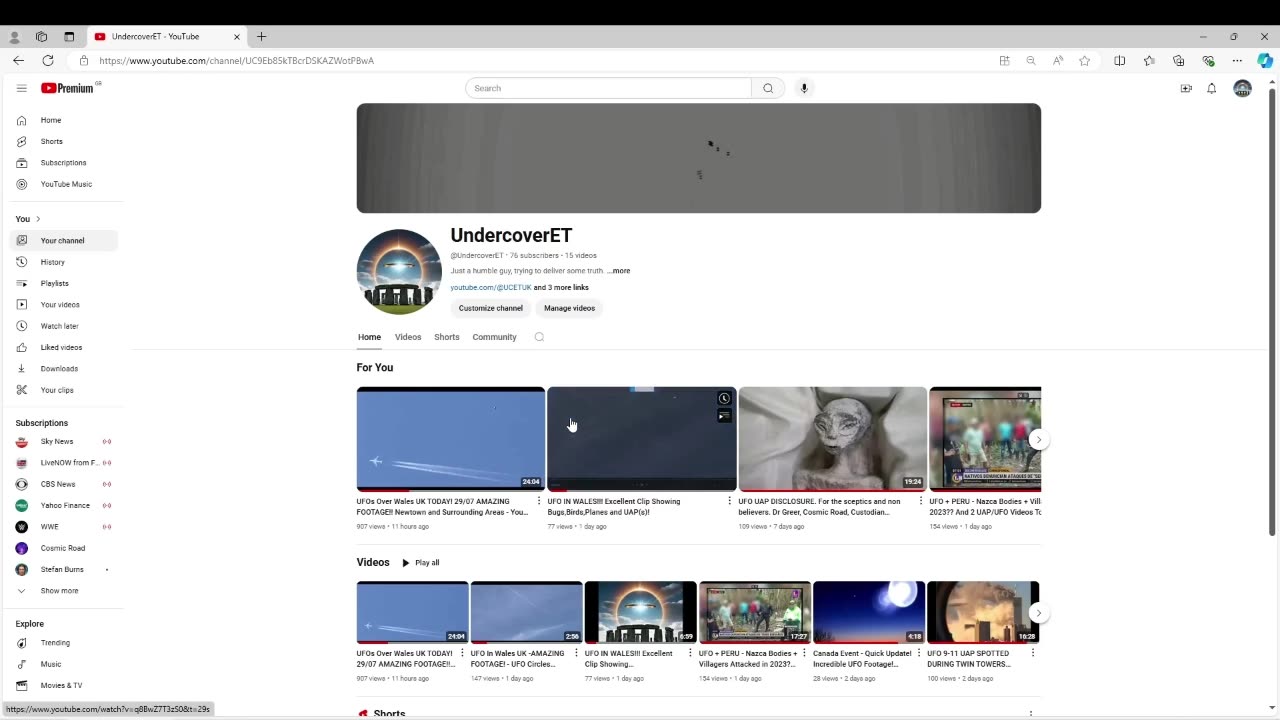Go to Home in the sidebar

click(64, 120)
